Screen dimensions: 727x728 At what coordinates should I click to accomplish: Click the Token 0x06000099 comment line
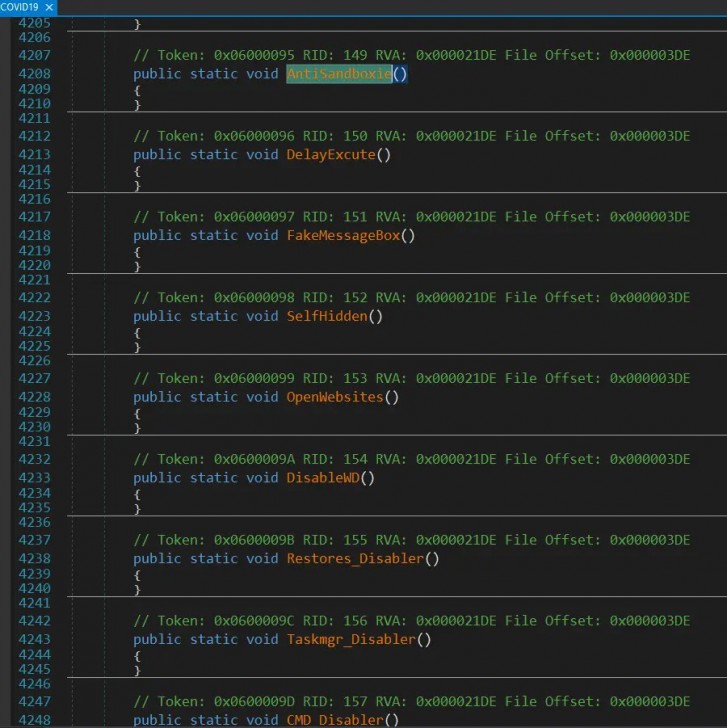click(x=412, y=378)
